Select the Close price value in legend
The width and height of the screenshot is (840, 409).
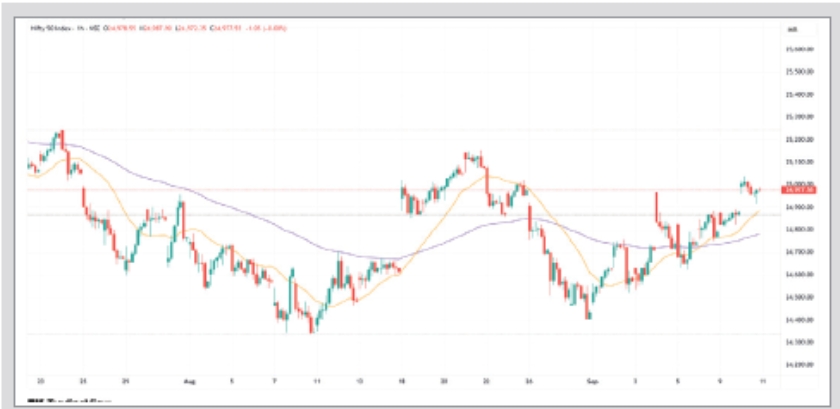tap(222, 28)
